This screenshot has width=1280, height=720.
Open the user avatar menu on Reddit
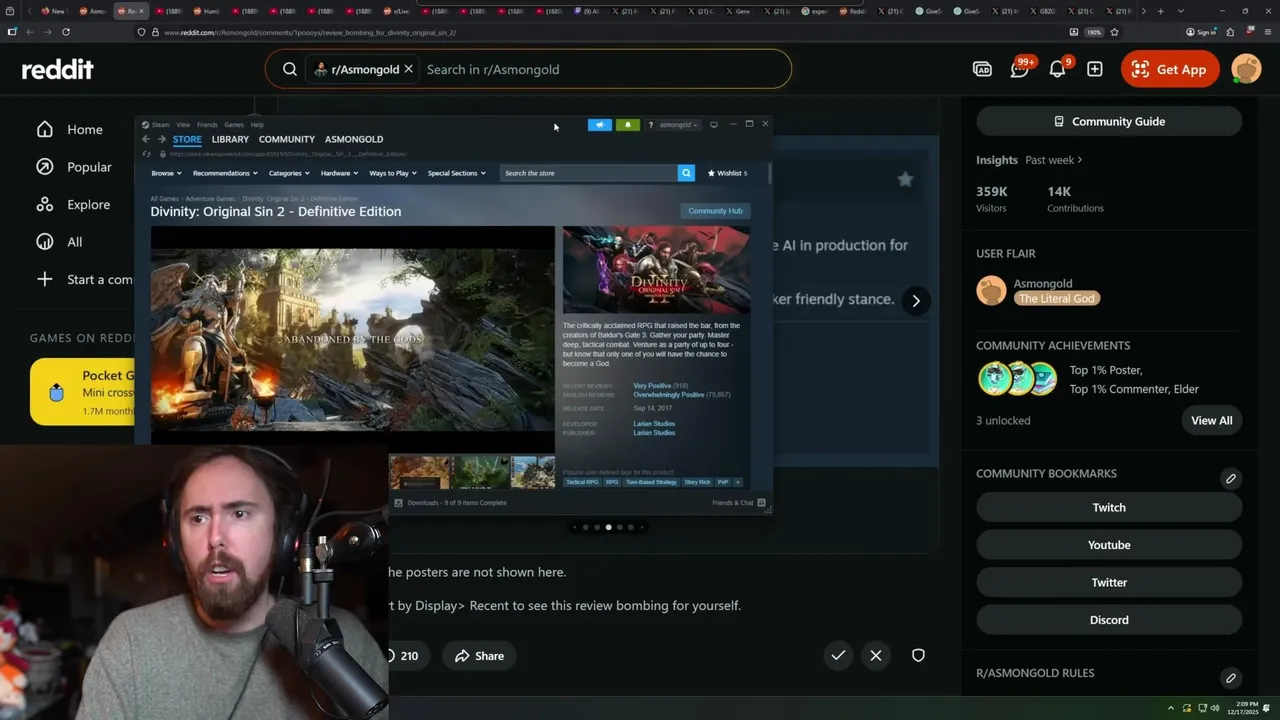click(1246, 69)
